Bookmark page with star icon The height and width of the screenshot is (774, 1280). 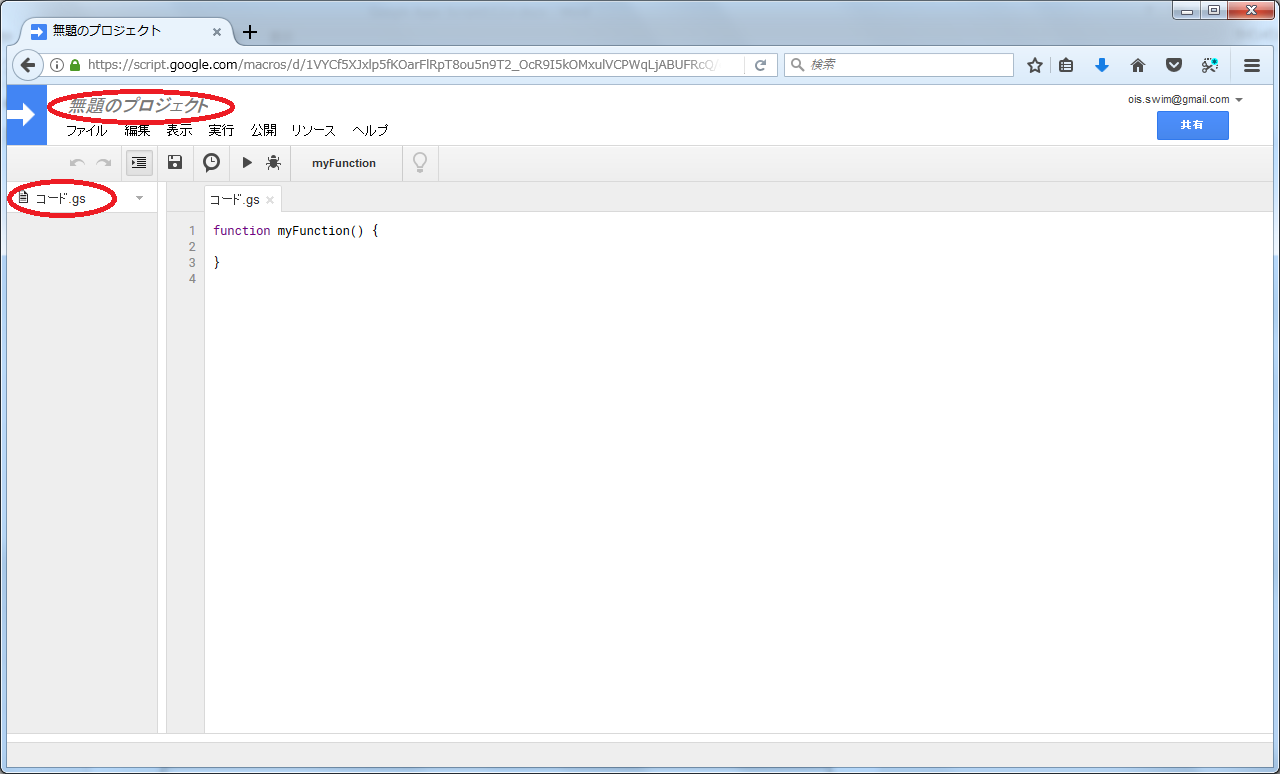tap(1035, 65)
